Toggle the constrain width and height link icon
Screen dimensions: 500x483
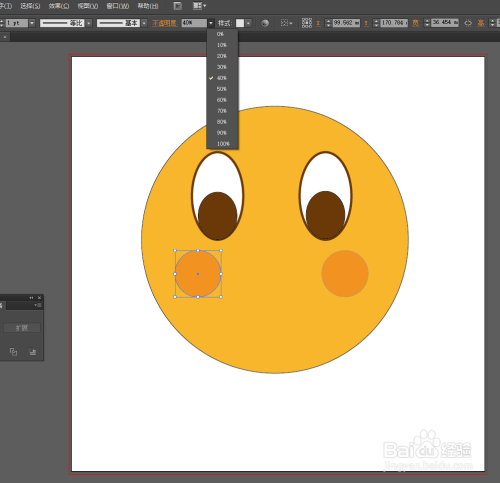click(468, 23)
